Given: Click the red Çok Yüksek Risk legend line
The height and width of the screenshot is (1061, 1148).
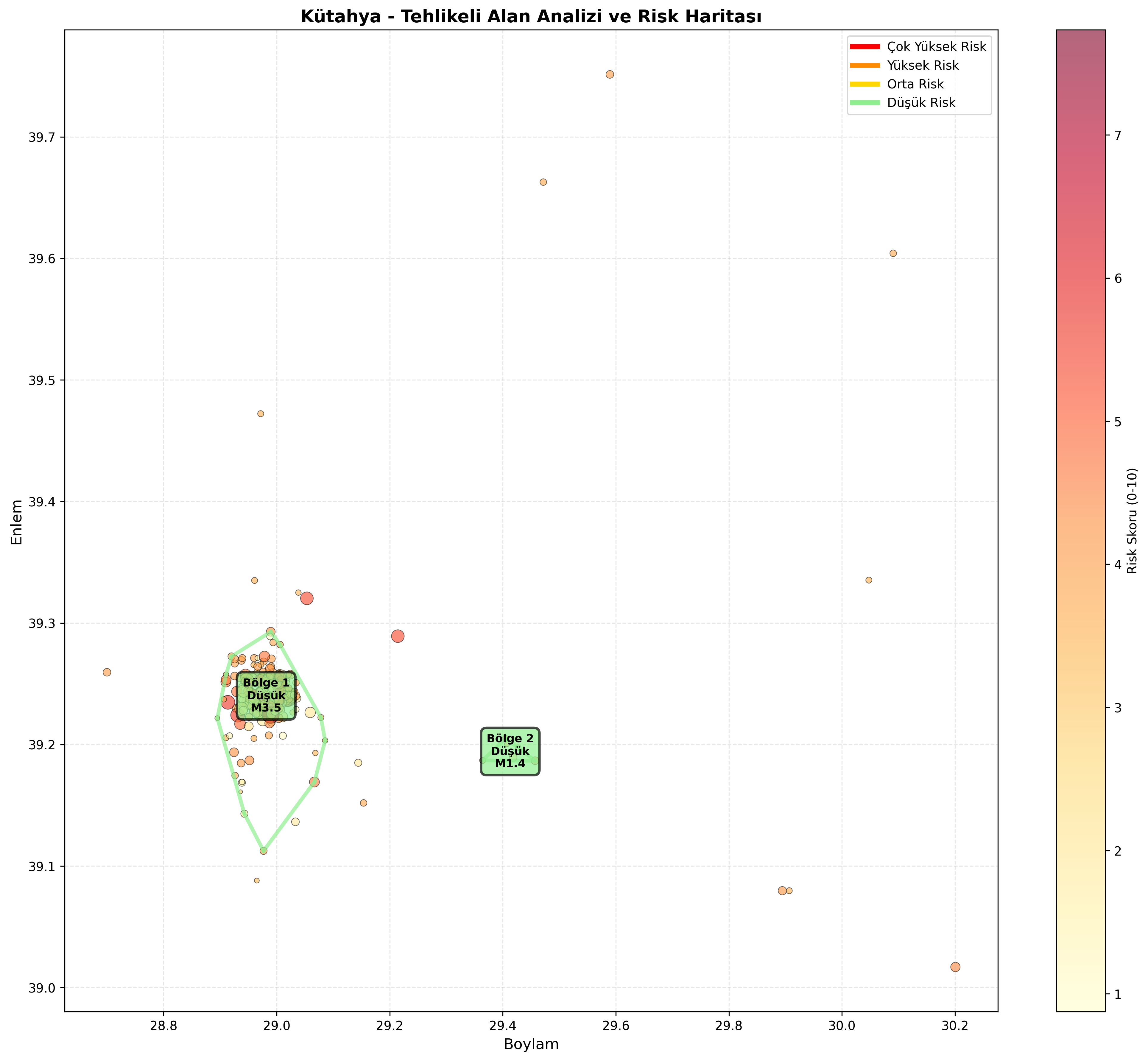Looking at the screenshot, I should pos(864,46).
